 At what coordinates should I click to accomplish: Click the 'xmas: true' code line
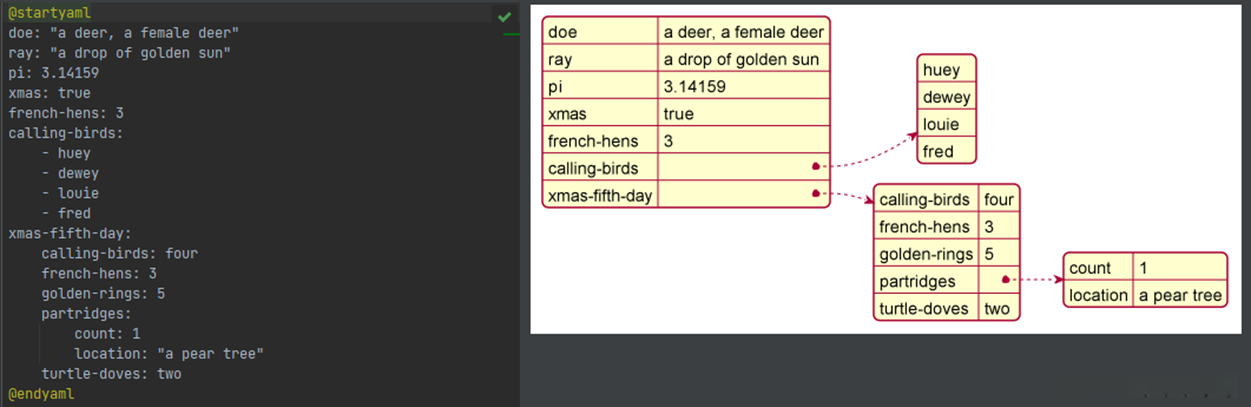(x=49, y=93)
